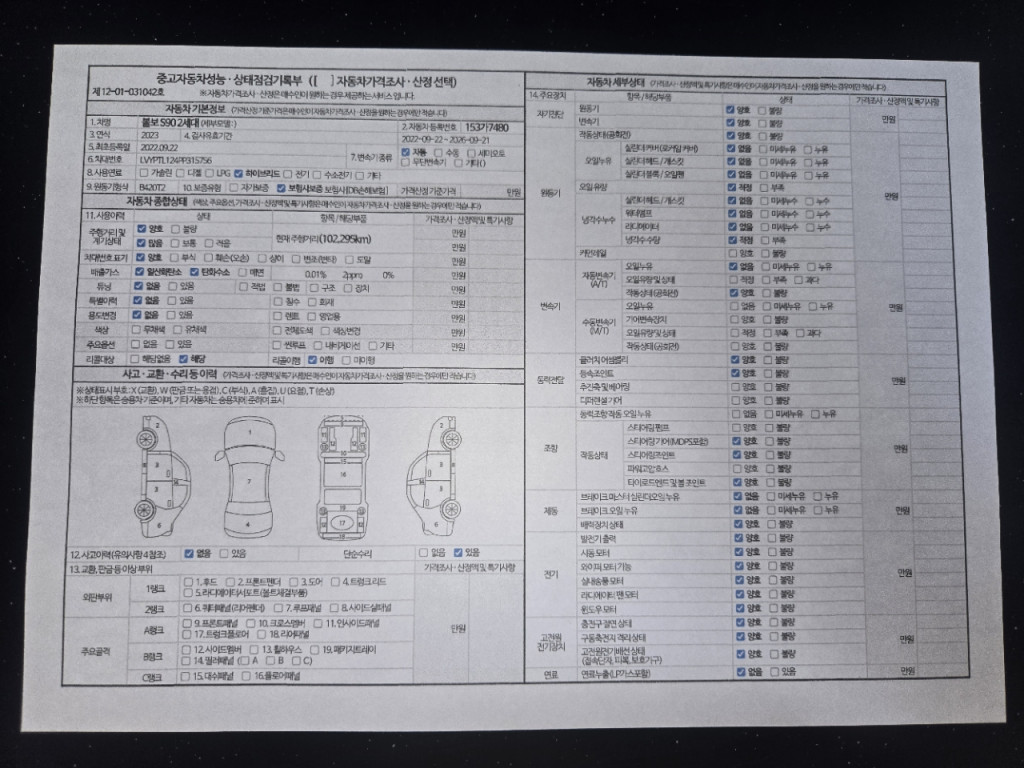Screen dimensions: 1024x768
Task: Uncheck 있음 for 단순수리
Action: (x=459, y=552)
